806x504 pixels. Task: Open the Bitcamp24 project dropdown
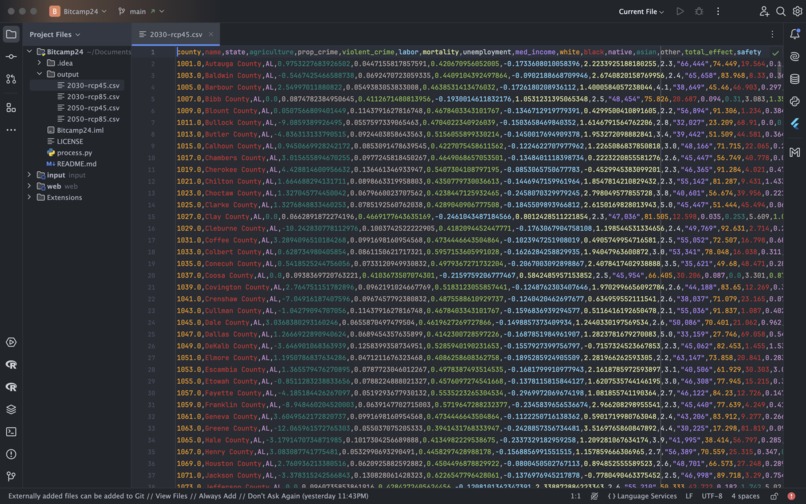[78, 11]
